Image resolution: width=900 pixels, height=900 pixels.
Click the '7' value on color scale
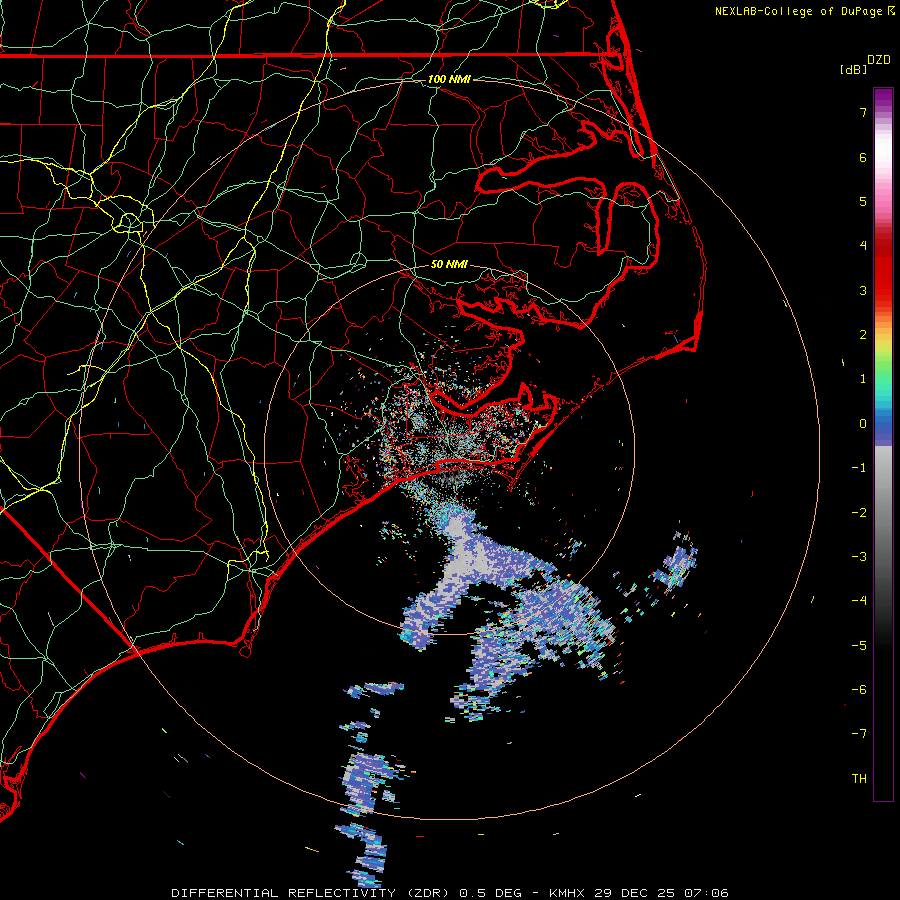click(x=863, y=112)
